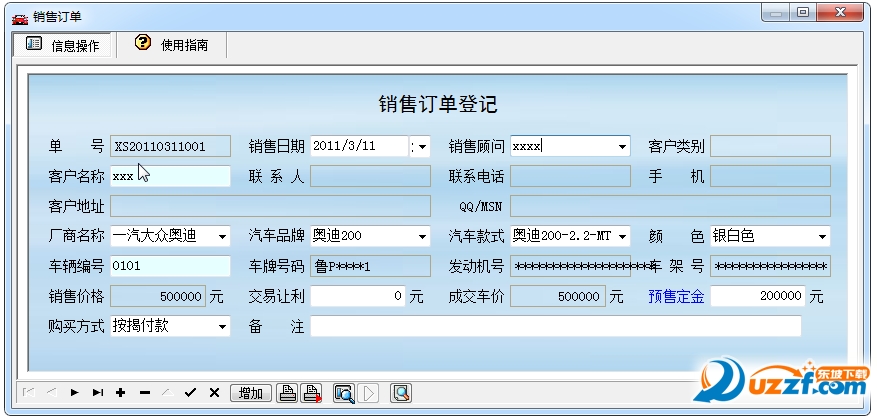Click the 车架号 field
The width and height of the screenshot is (877, 419).
point(770,266)
